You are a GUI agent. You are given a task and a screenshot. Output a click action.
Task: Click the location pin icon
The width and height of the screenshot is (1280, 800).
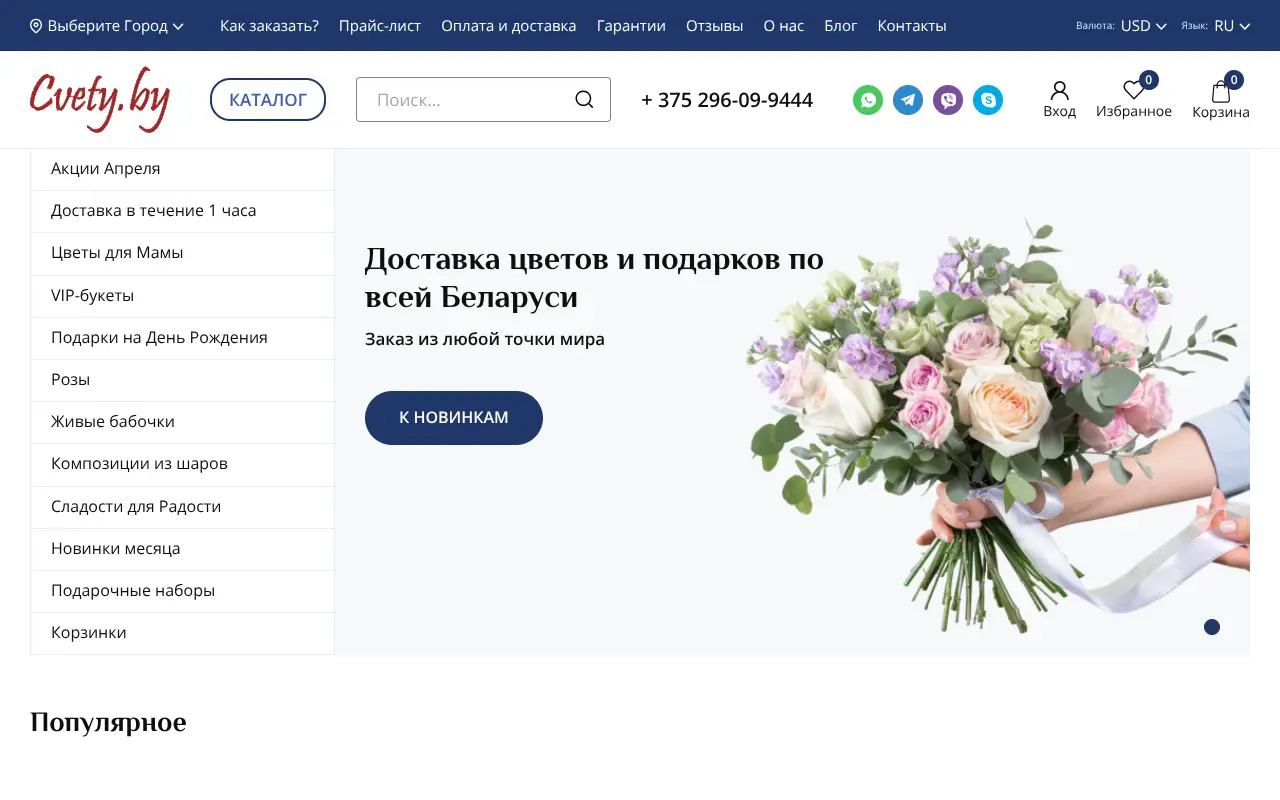(x=35, y=25)
